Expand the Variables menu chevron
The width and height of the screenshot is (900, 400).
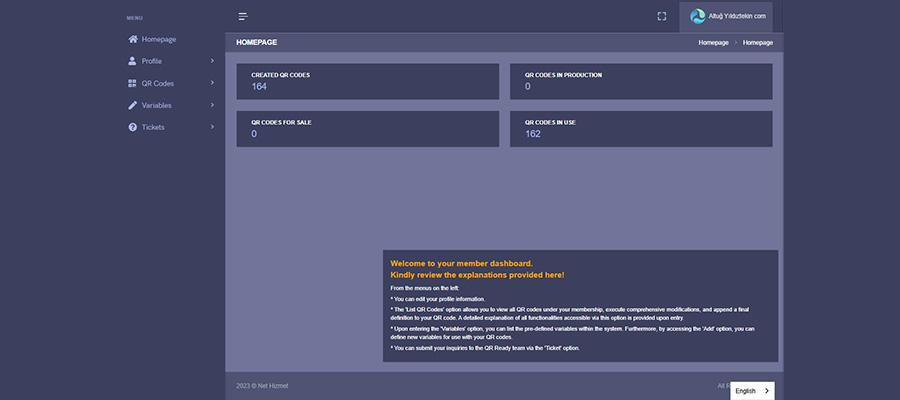tap(212, 105)
